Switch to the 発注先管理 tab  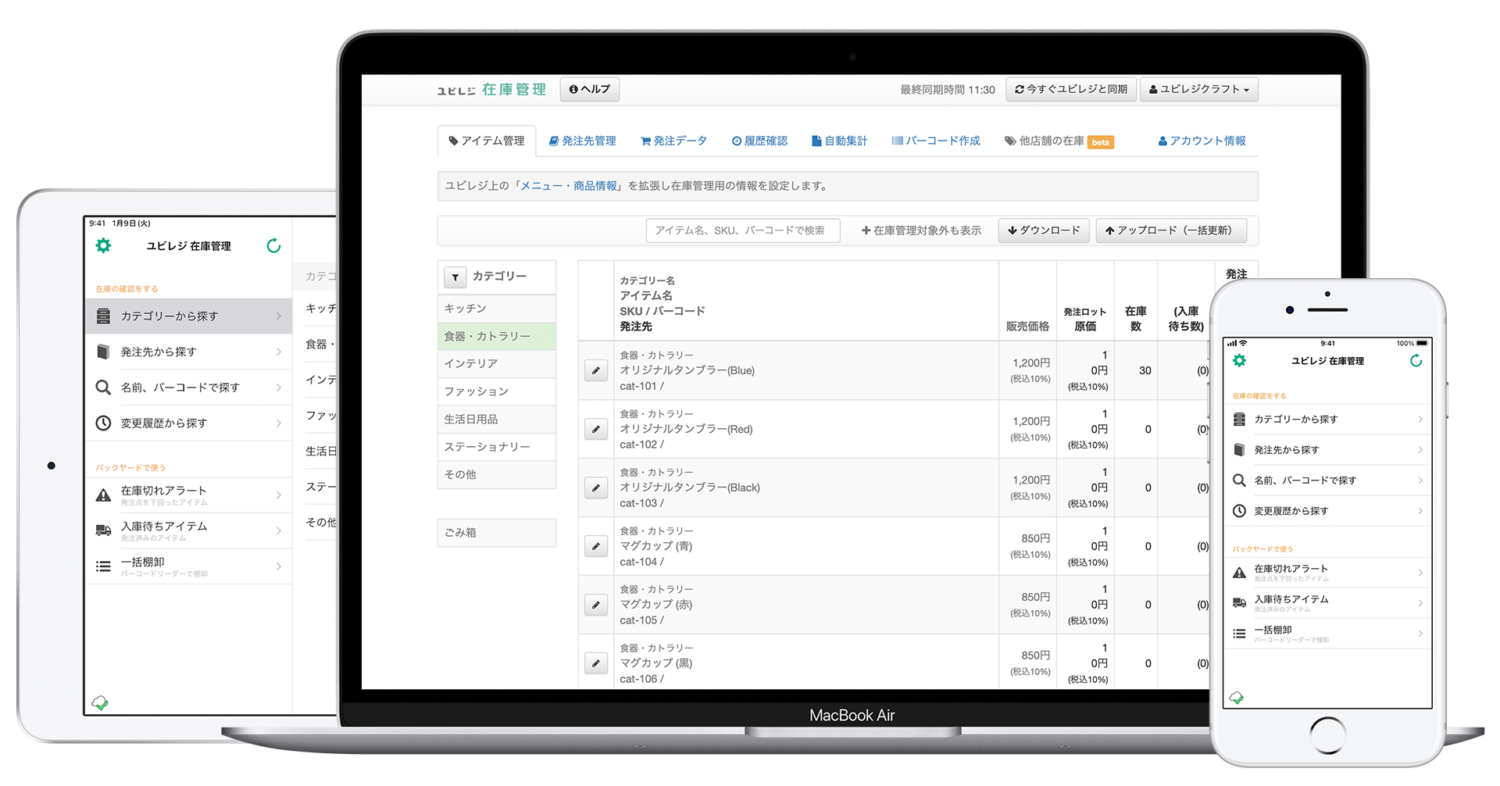point(582,141)
